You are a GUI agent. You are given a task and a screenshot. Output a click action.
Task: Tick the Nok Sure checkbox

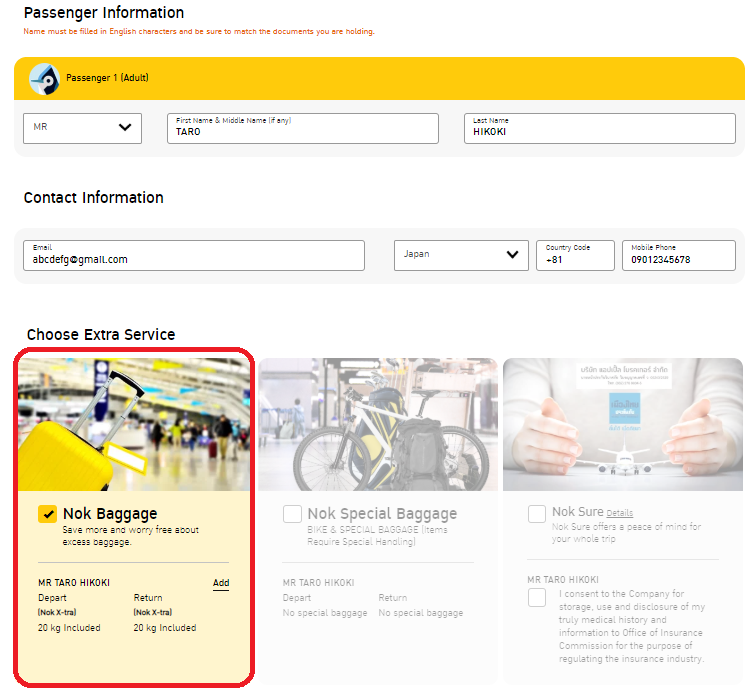pos(537,514)
